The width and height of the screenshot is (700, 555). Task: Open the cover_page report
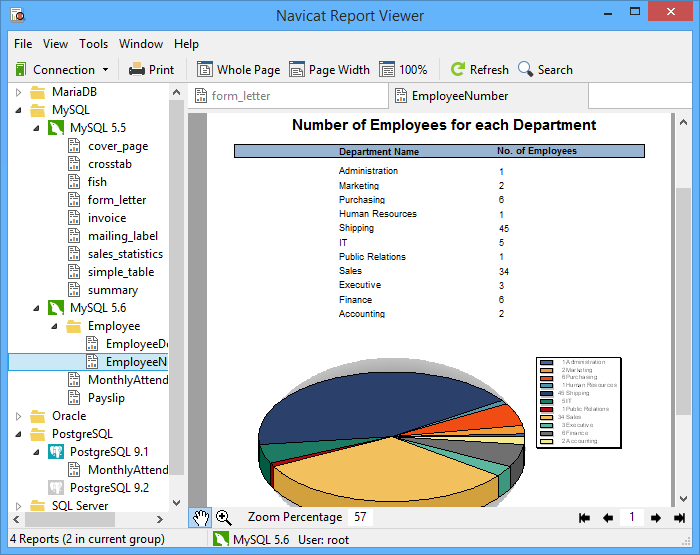pyautogui.click(x=118, y=146)
